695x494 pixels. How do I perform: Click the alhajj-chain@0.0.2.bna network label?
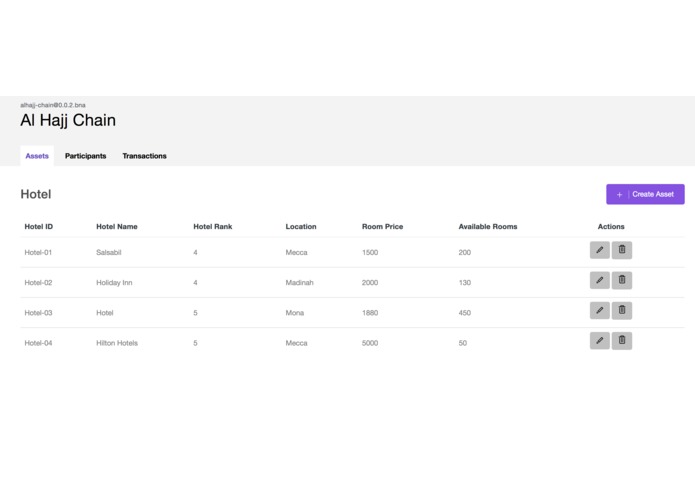53,105
